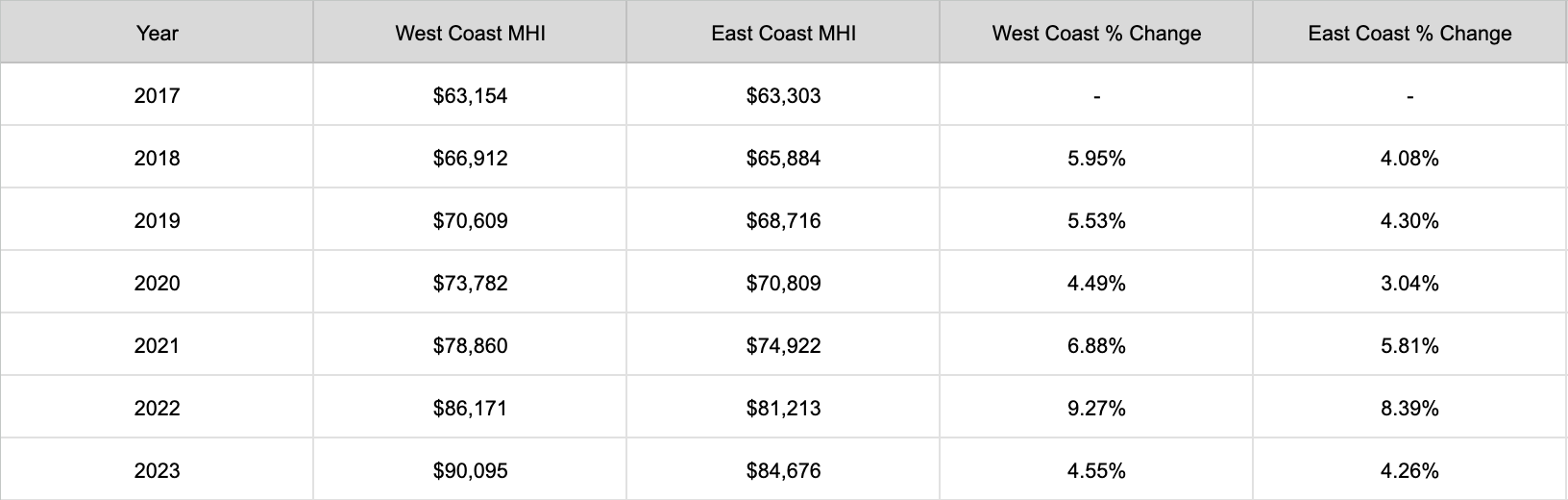Click the 4.26% East Coast change cell

pos(1409,470)
